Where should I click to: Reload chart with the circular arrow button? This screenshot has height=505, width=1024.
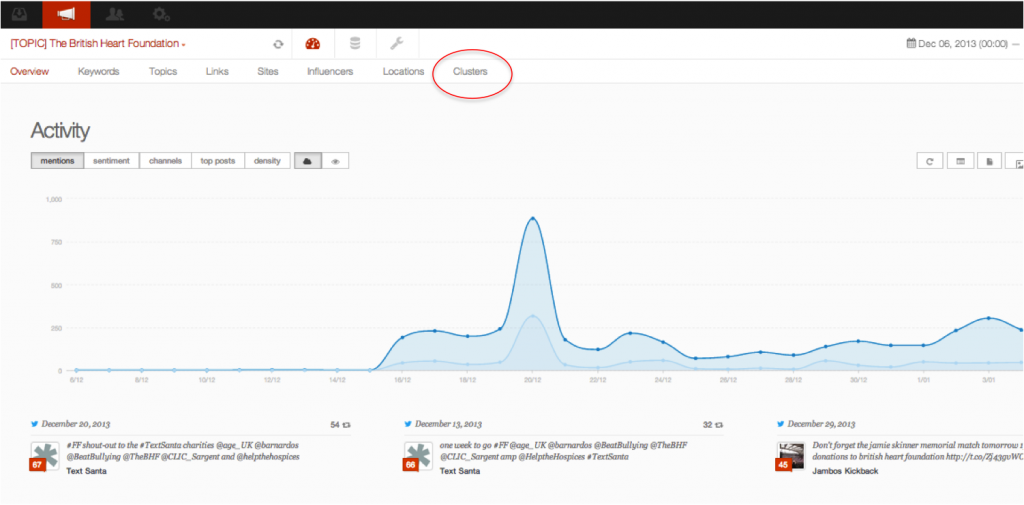click(930, 161)
